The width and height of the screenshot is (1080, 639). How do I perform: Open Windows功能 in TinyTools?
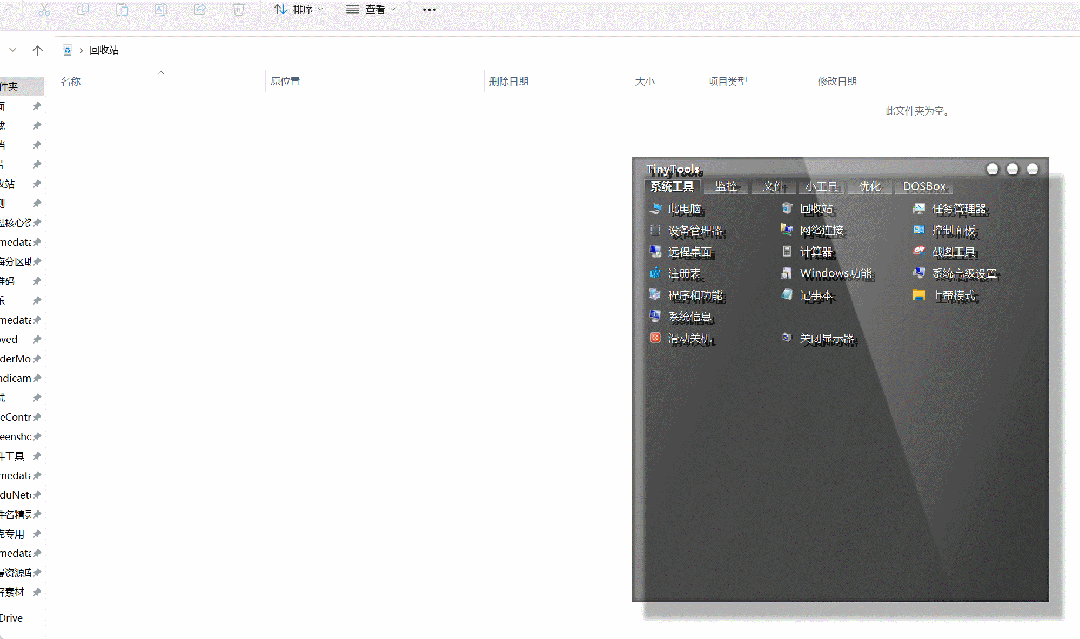827,273
